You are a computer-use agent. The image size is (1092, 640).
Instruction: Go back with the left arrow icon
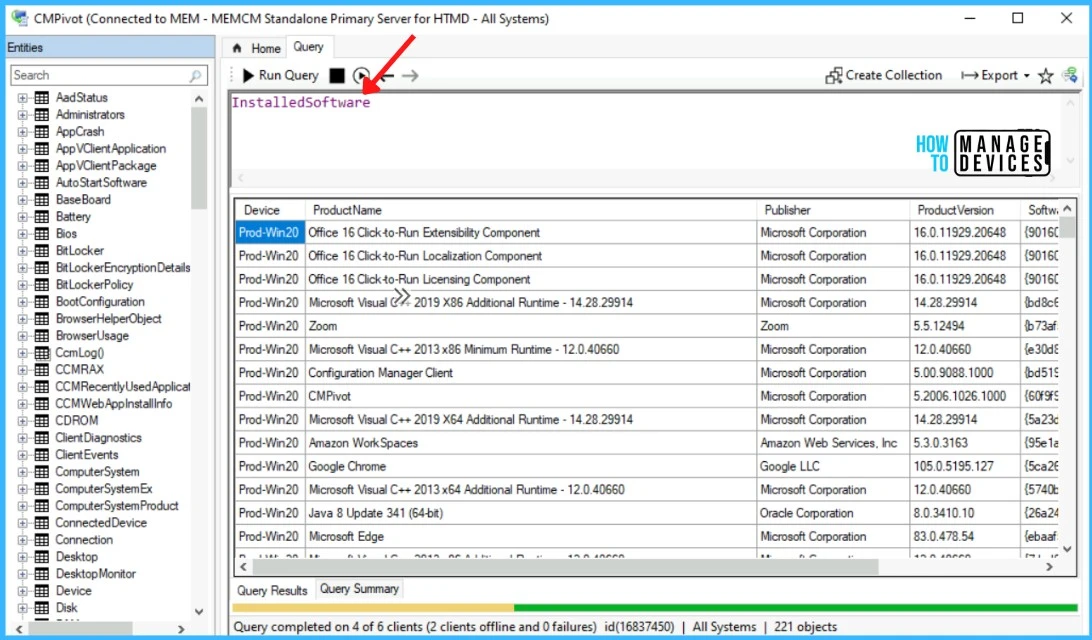(387, 75)
